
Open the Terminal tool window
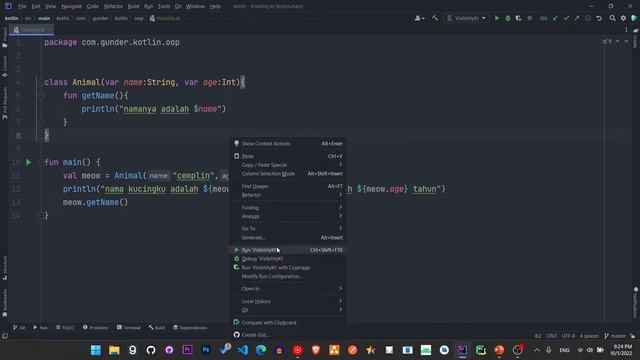[129, 328]
